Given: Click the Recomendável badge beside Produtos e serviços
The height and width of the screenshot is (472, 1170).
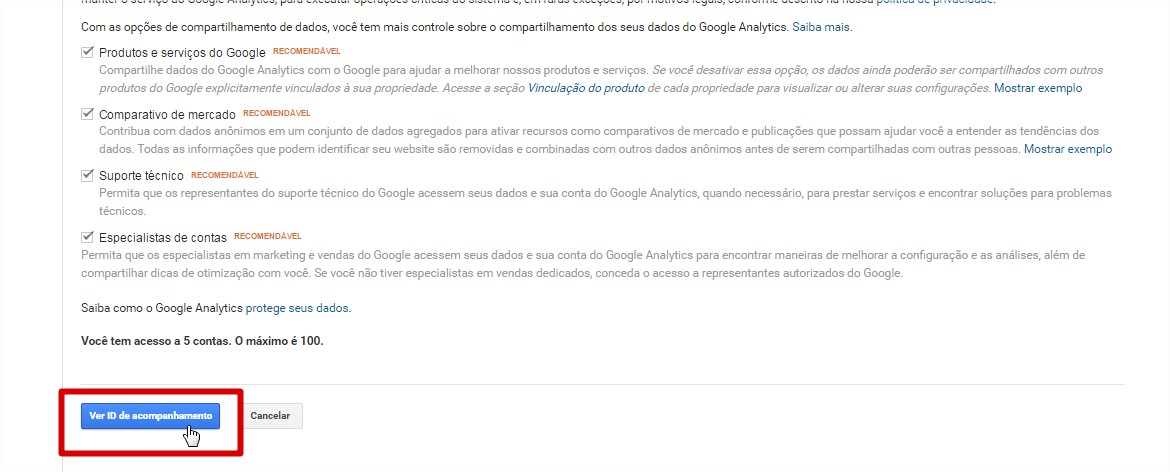Looking at the screenshot, I should pyautogui.click(x=307, y=51).
